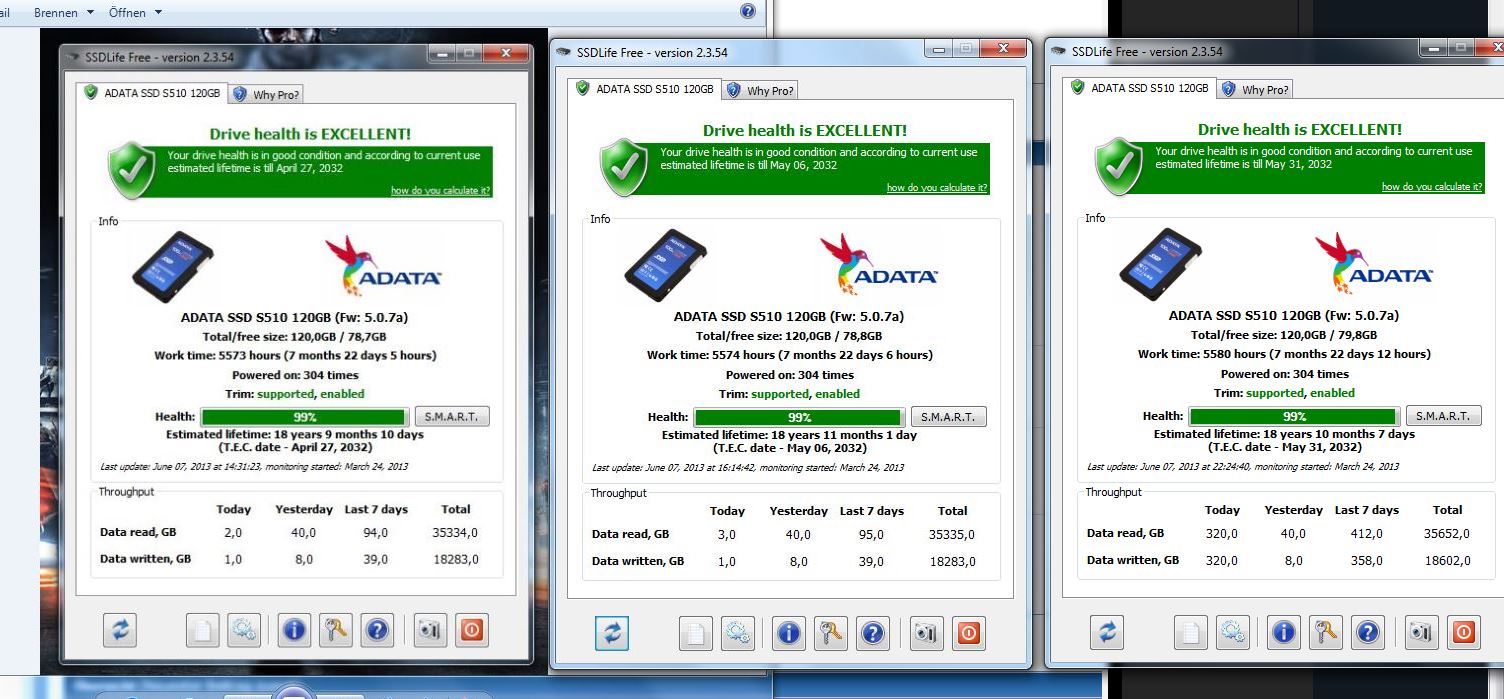Minimize the SSDLife window showing May 06, 2032
Image resolution: width=1504 pixels, height=699 pixels.
coord(937,48)
